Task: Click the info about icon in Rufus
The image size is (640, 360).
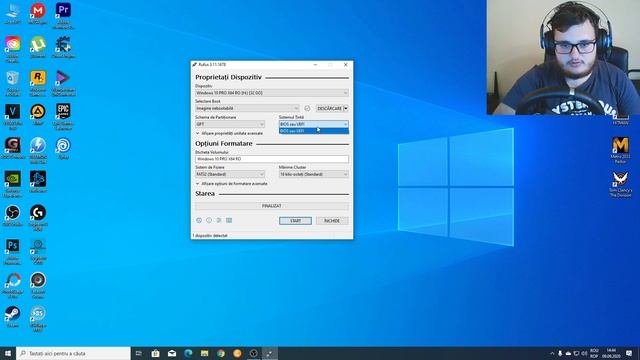Action: (209, 220)
